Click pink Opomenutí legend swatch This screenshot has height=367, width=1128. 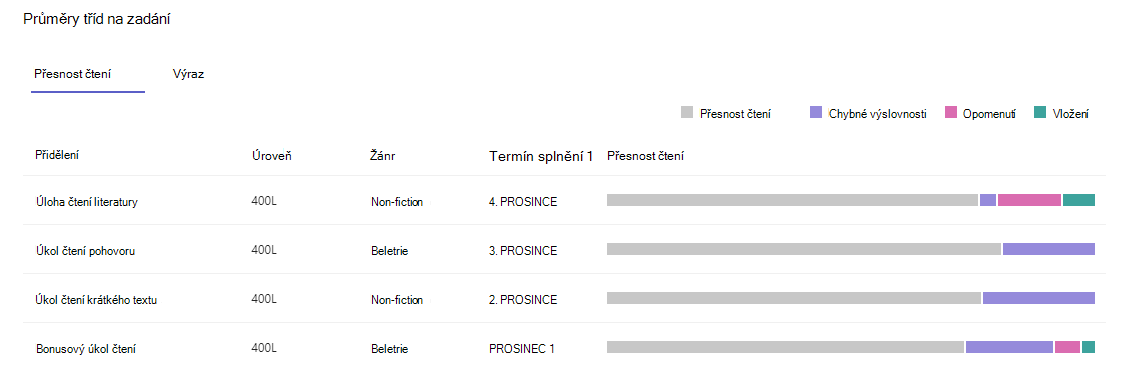tap(951, 112)
